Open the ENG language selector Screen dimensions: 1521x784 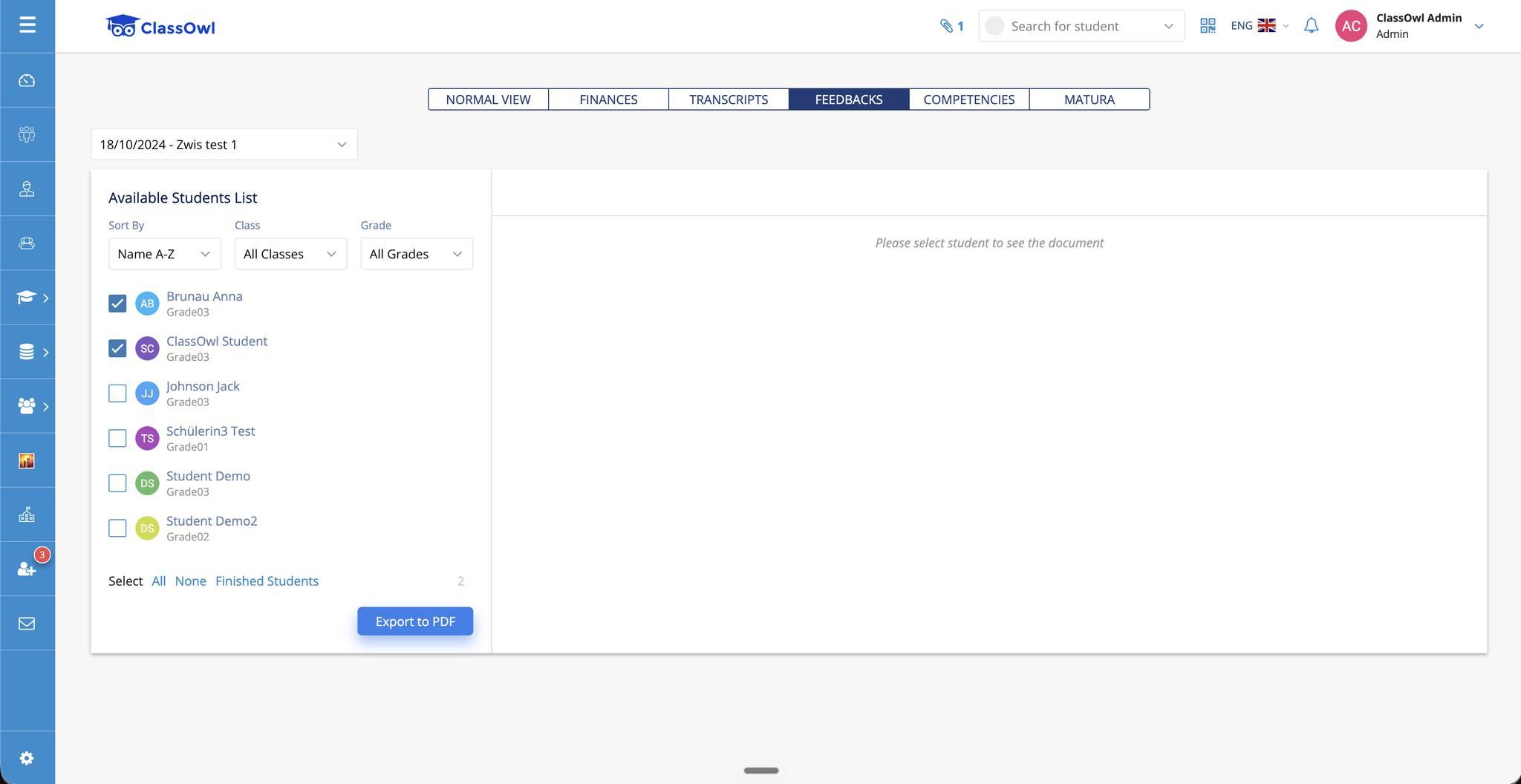click(1260, 26)
